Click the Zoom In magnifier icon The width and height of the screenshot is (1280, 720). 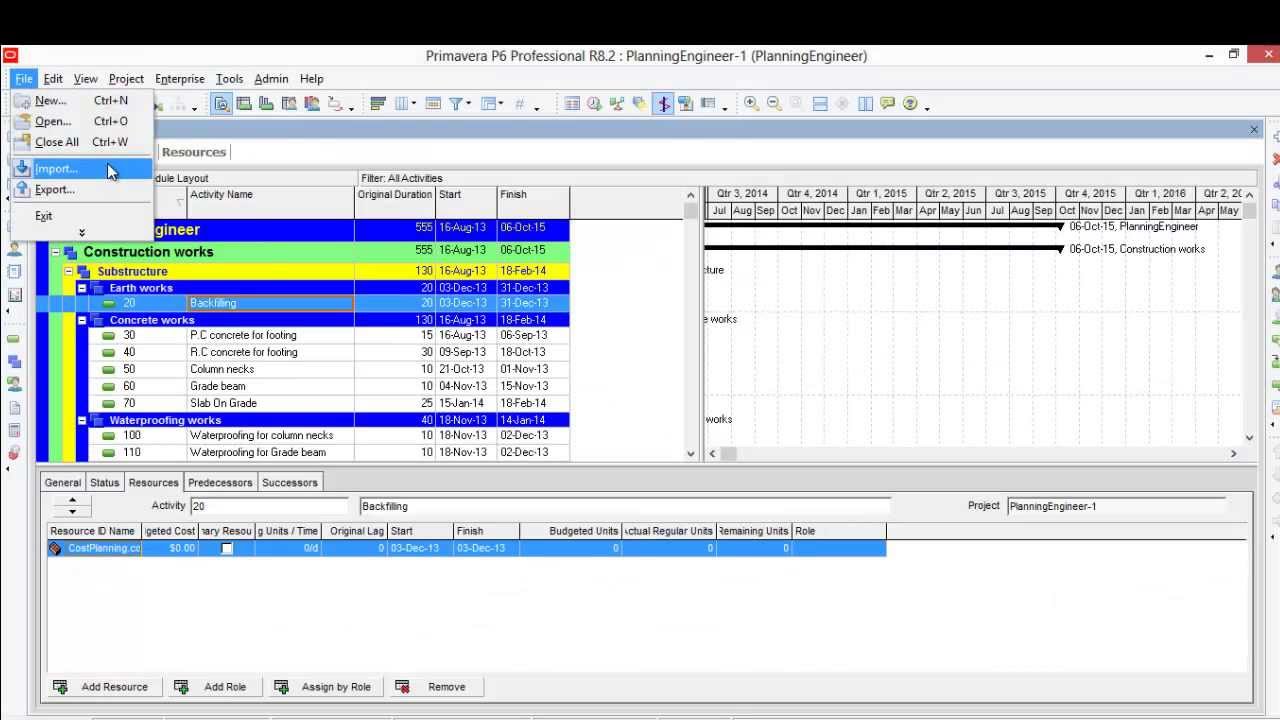[752, 104]
